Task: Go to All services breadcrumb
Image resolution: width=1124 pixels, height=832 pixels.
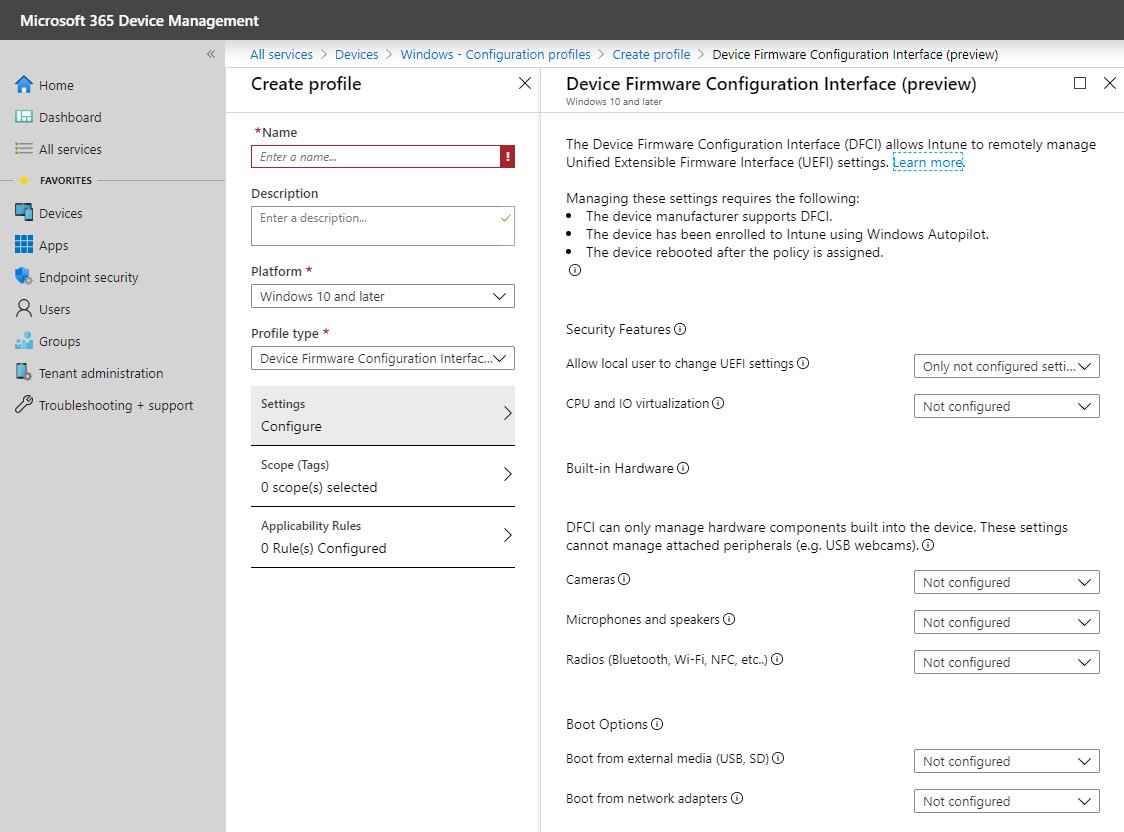Action: 281,54
